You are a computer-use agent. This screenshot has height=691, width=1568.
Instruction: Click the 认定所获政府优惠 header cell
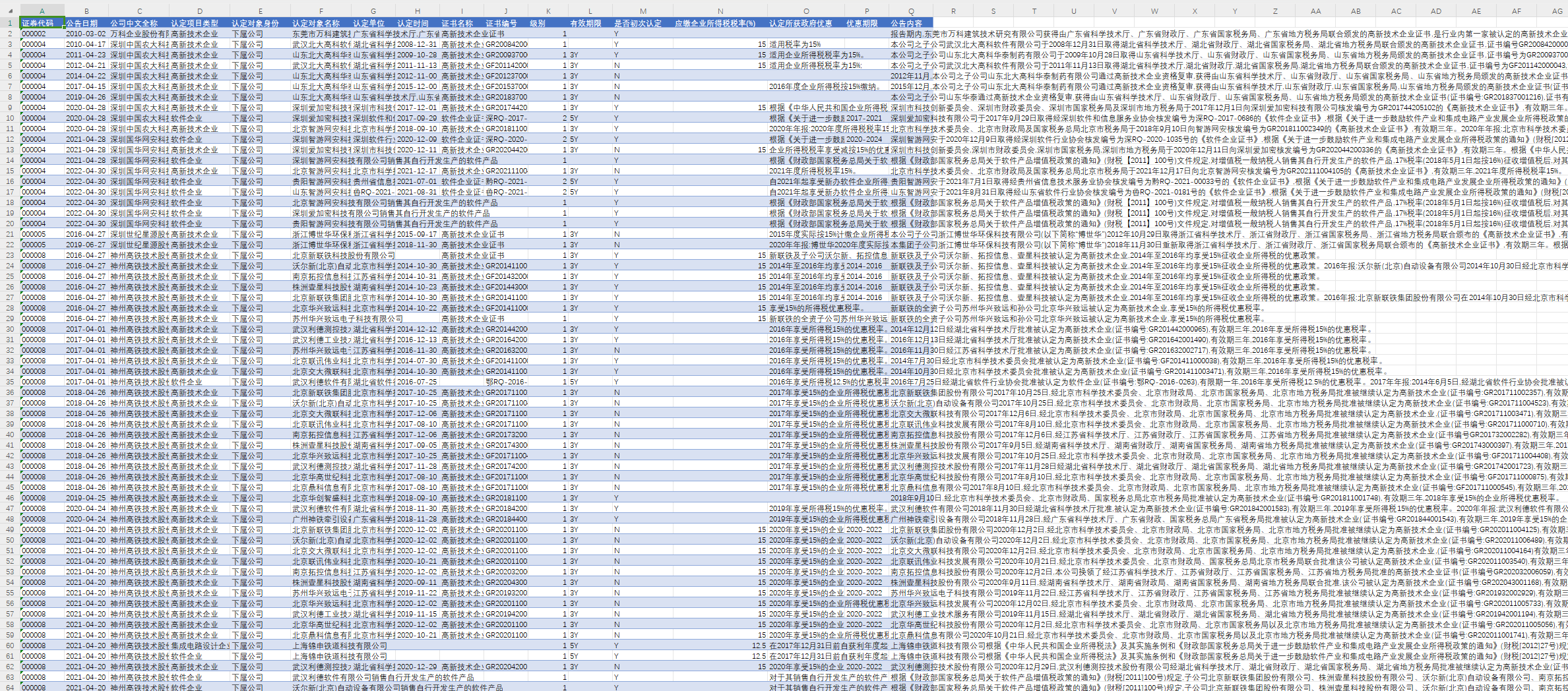click(806, 23)
